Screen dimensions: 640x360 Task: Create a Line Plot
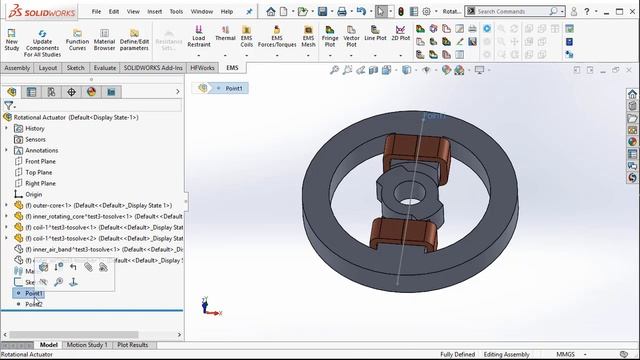(x=375, y=33)
